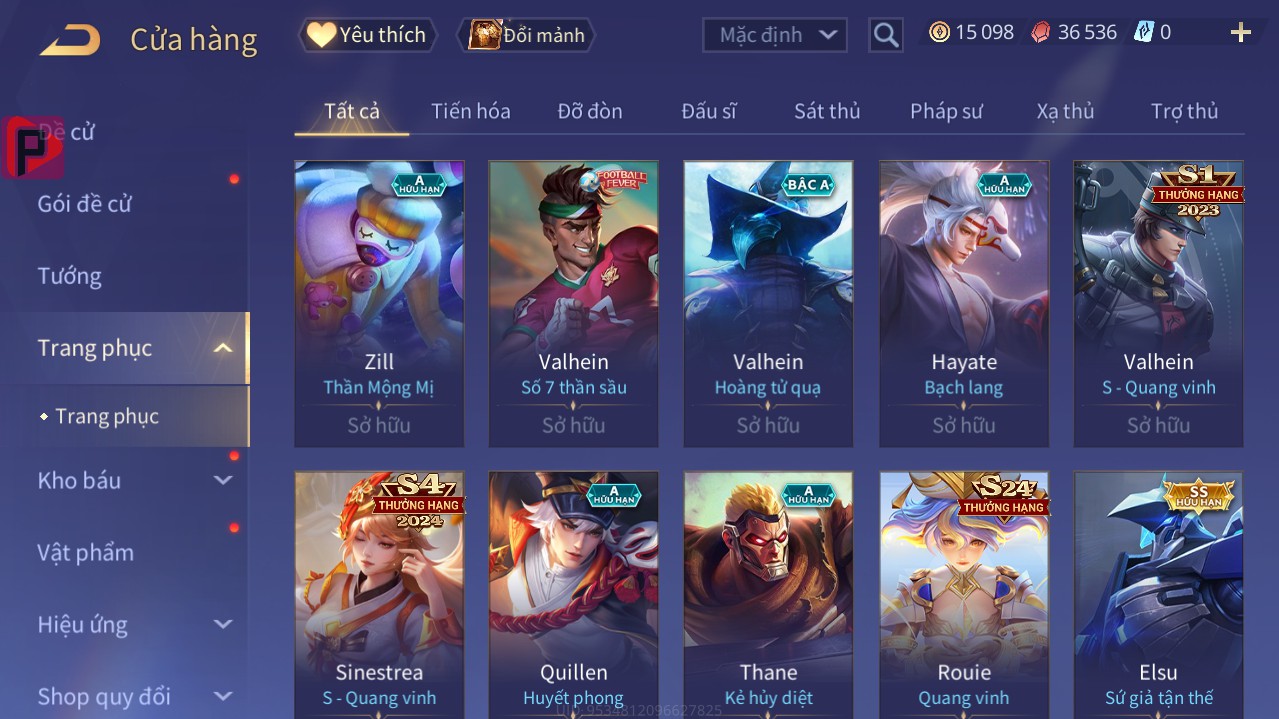Open Đổi mảnh fragment exchange
This screenshot has width=1279, height=719.
pos(527,35)
